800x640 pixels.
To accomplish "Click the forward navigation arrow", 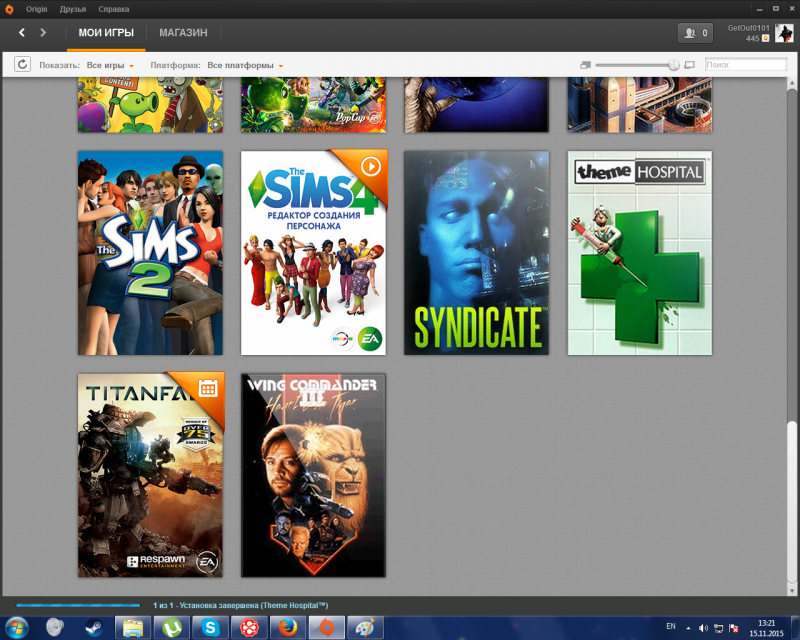I will (43, 33).
